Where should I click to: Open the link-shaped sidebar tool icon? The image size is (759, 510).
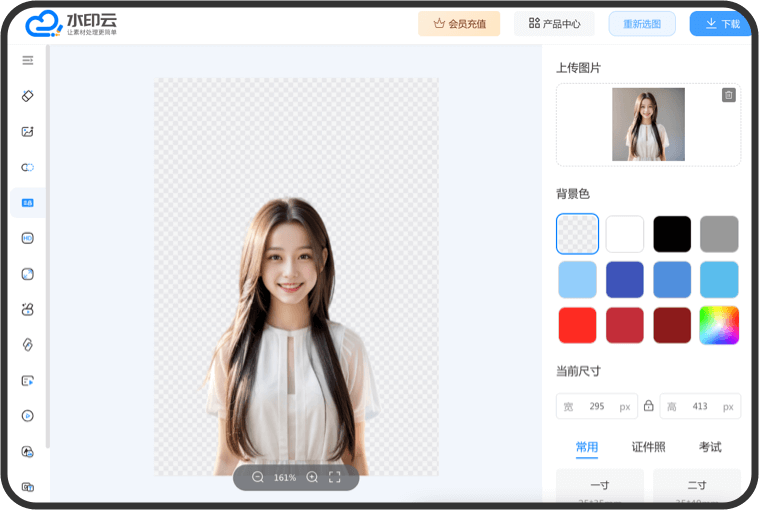(x=28, y=345)
